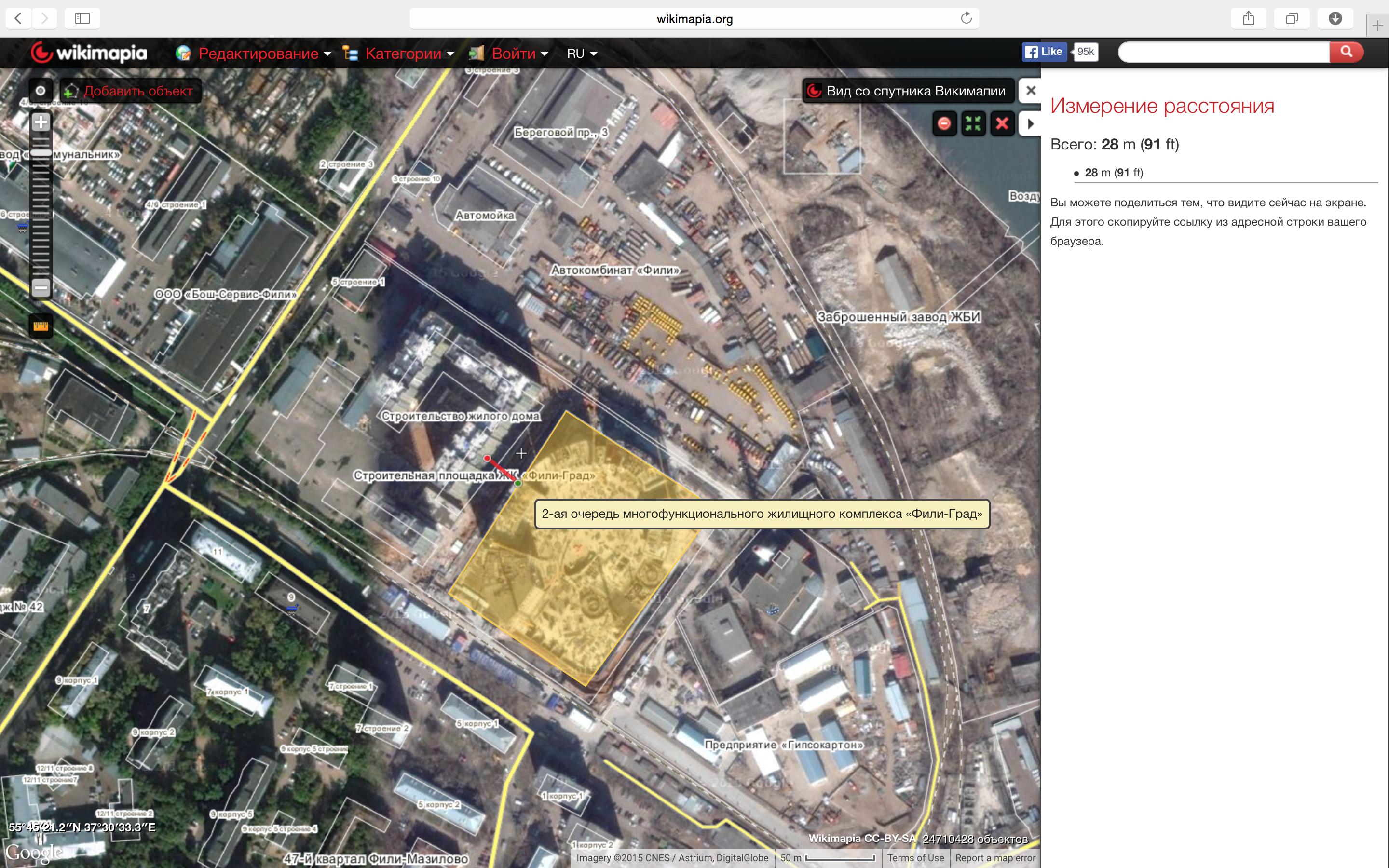Click the green fit-to-view arrows icon

coord(973,123)
